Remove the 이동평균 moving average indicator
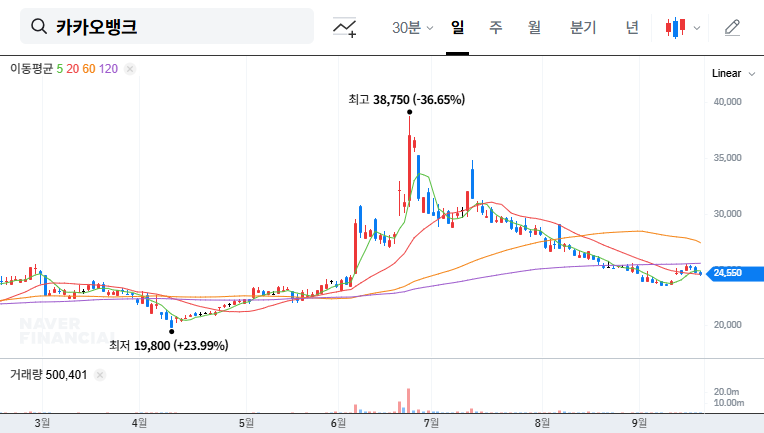The image size is (764, 433). click(x=130, y=69)
